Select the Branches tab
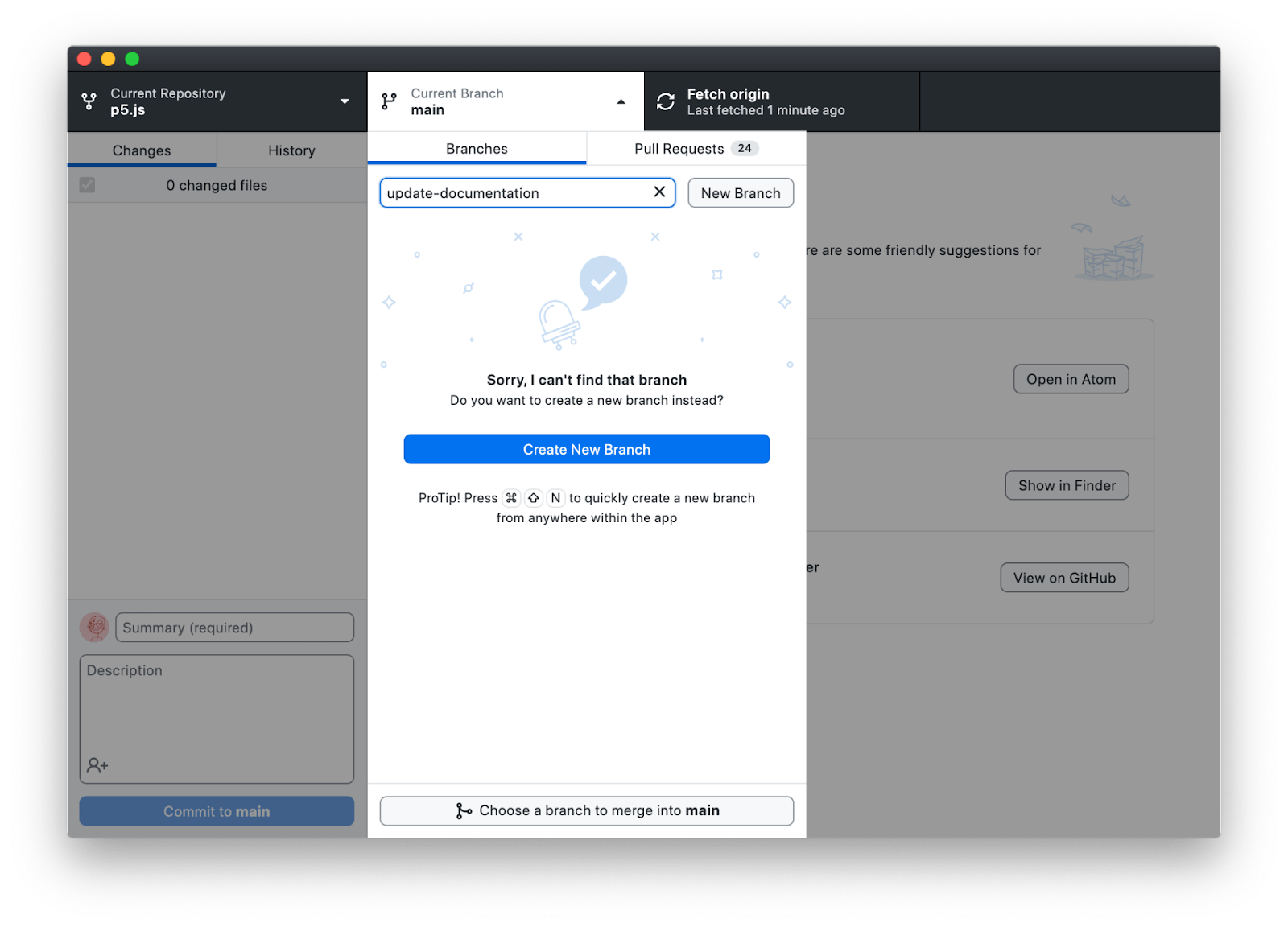 tap(476, 148)
